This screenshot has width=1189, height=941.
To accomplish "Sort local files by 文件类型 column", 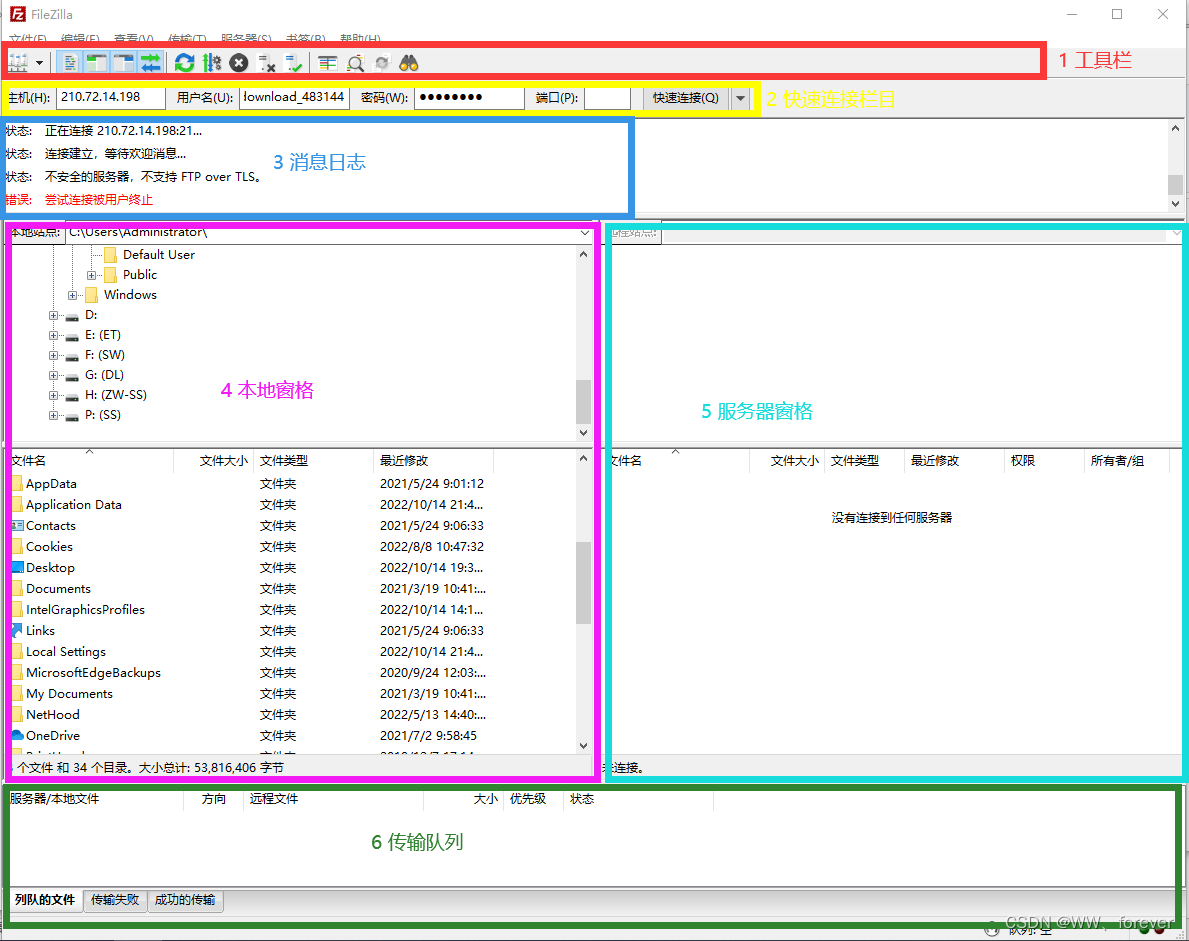I will pyautogui.click(x=313, y=460).
